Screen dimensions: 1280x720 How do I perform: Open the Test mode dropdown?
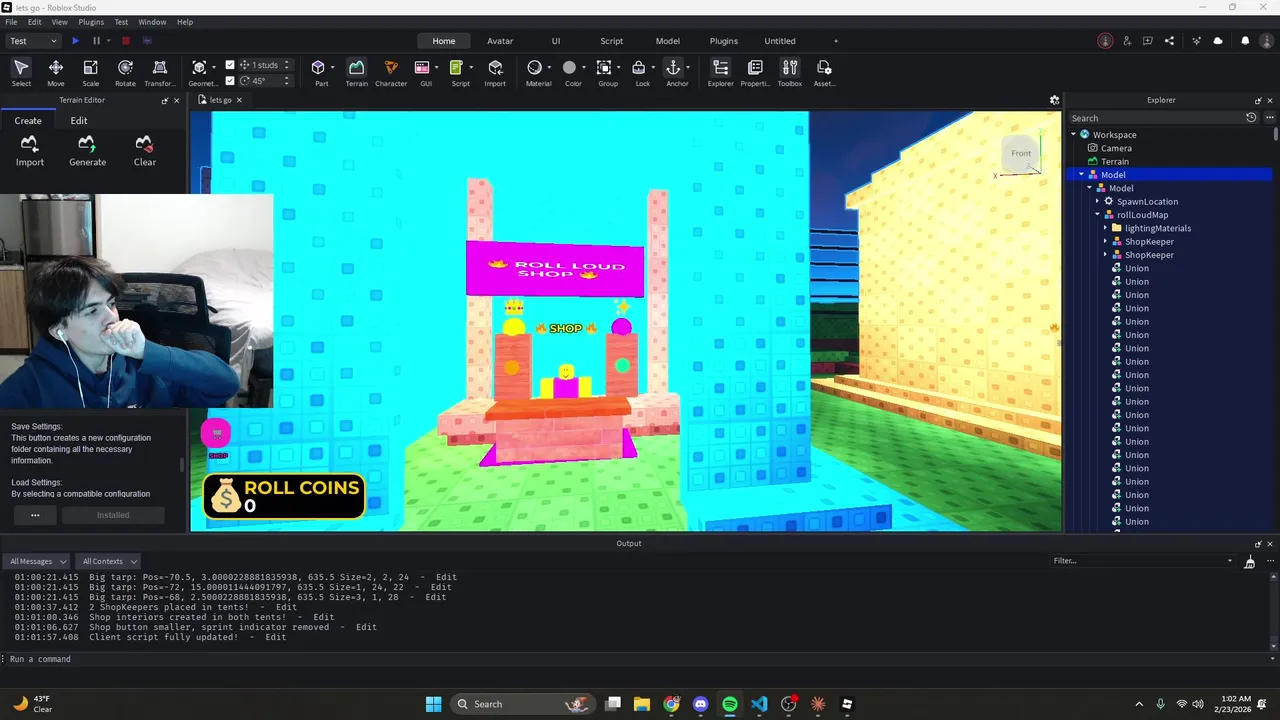coord(33,41)
